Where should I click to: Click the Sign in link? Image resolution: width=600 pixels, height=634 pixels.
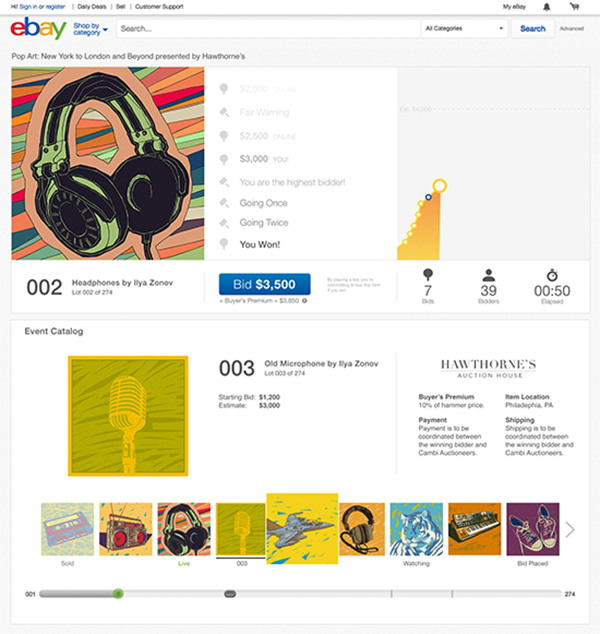point(28,6)
